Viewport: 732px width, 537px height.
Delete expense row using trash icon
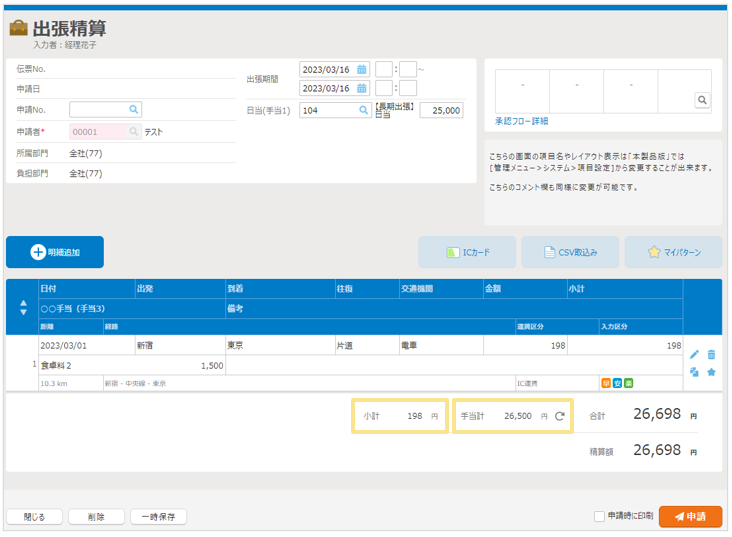pyautogui.click(x=711, y=354)
